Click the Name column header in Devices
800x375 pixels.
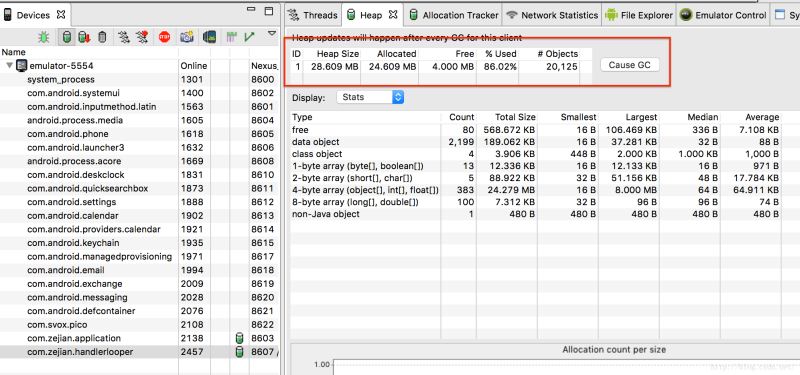[x=89, y=52]
